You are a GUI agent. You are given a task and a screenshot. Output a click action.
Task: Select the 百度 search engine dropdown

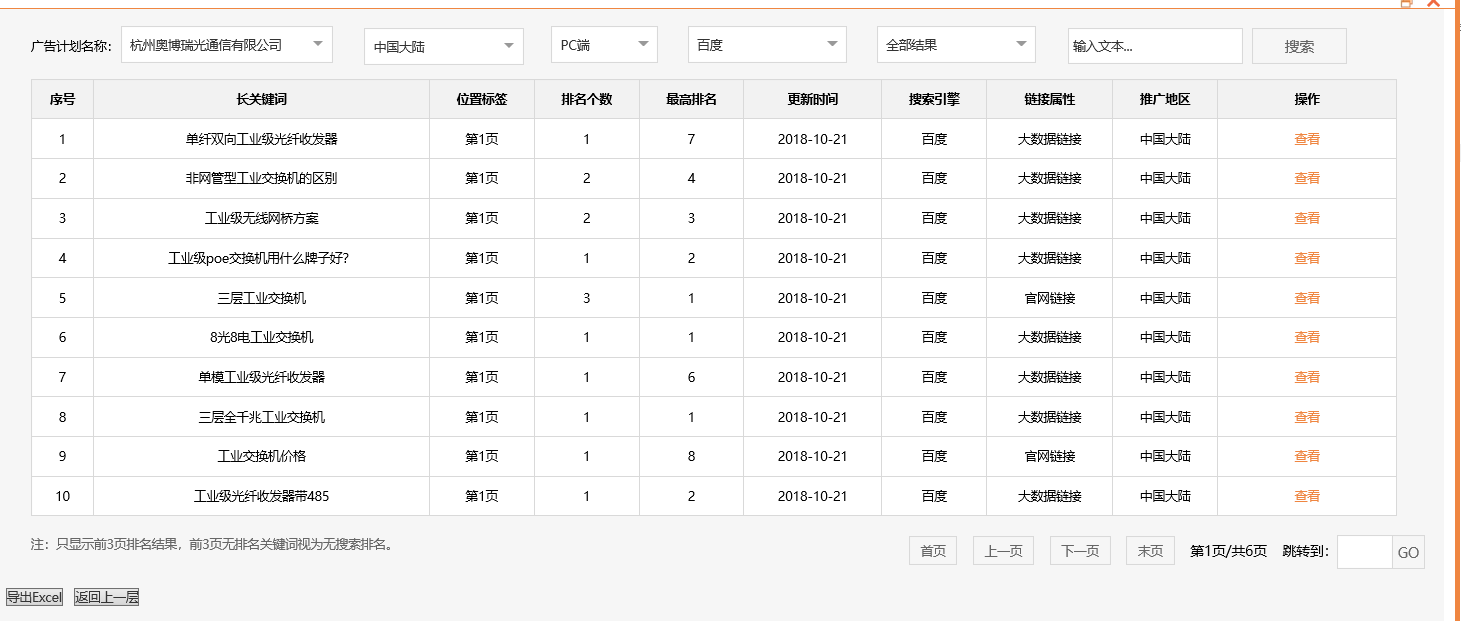point(766,45)
